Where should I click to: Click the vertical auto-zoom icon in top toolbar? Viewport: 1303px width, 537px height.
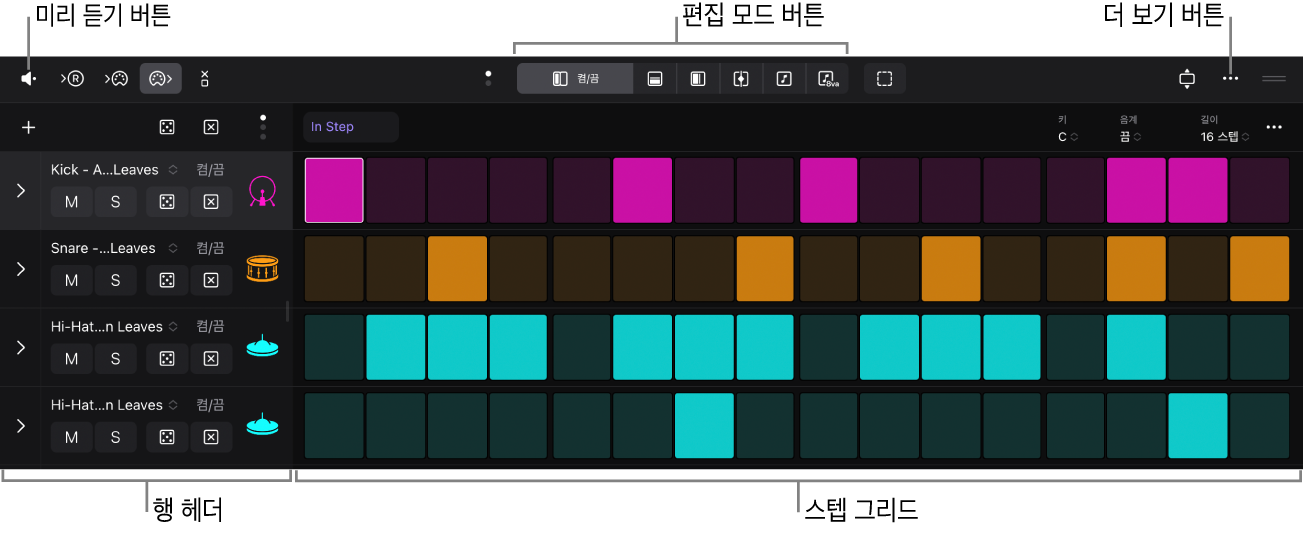click(x=1187, y=78)
